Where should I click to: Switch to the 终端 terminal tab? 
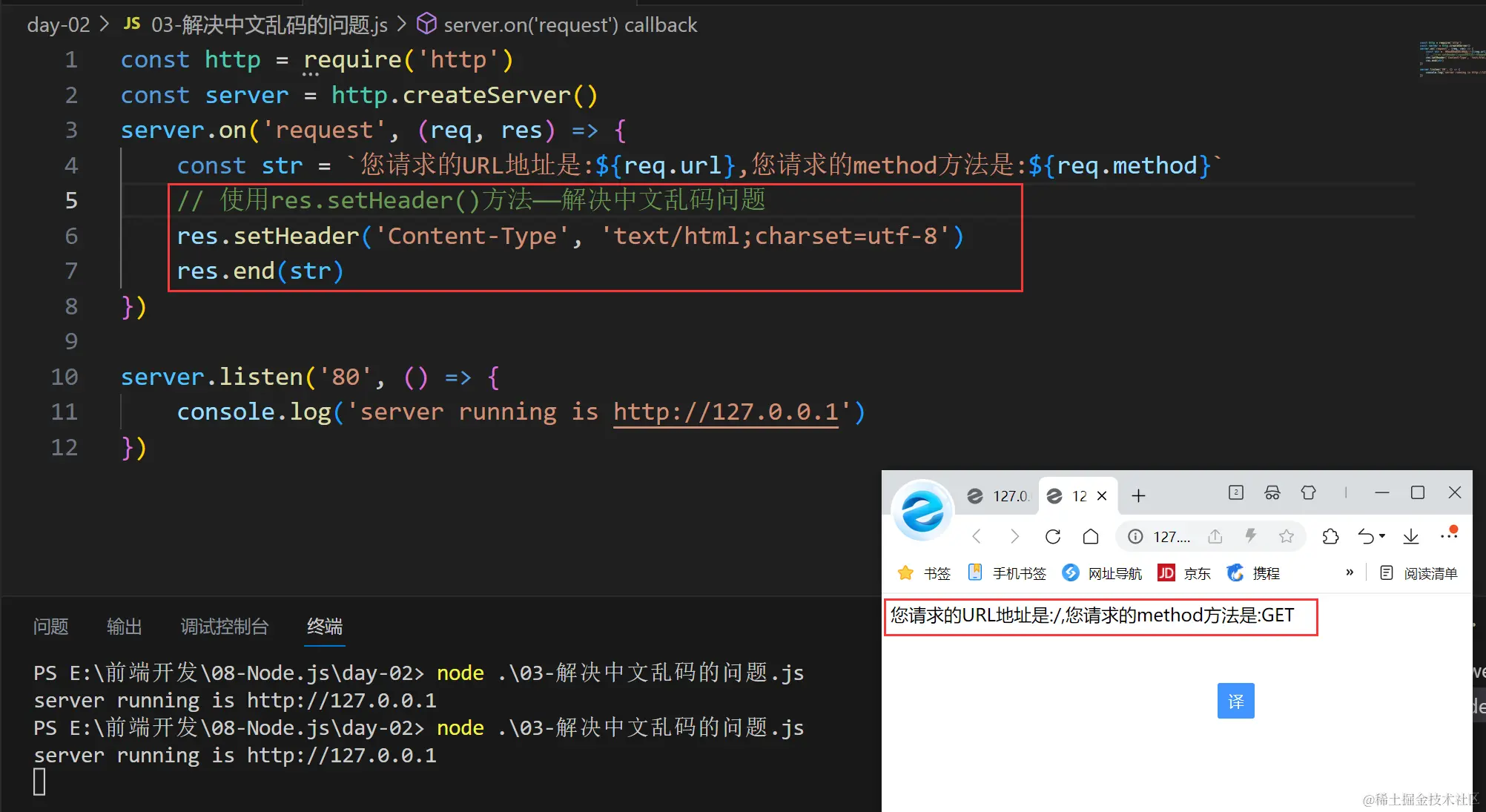coord(325,627)
